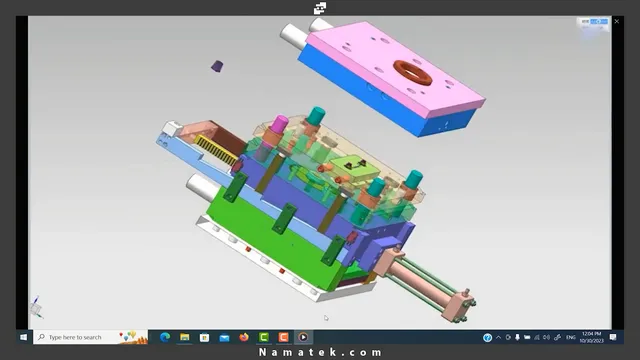The width and height of the screenshot is (640, 360).
Task: Launch Microsoft Edge from the taskbar
Action: point(165,337)
